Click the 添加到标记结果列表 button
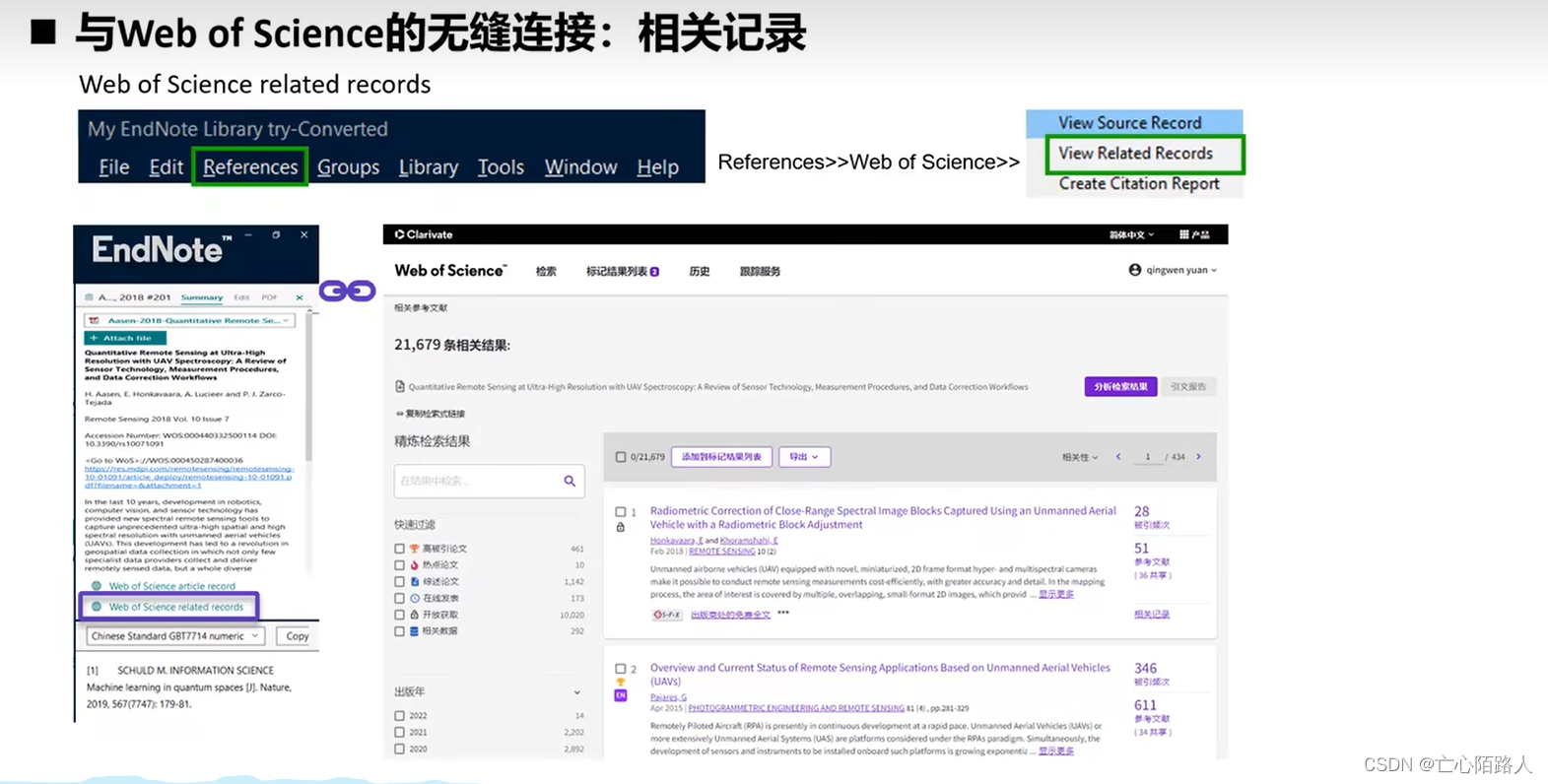 point(721,457)
